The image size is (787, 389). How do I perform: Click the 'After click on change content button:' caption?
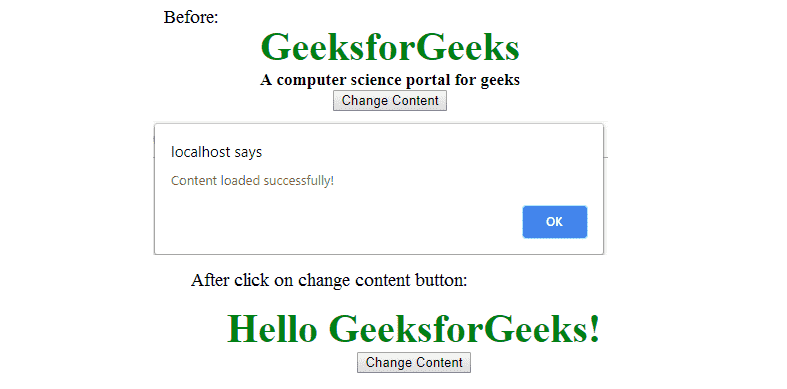point(329,280)
